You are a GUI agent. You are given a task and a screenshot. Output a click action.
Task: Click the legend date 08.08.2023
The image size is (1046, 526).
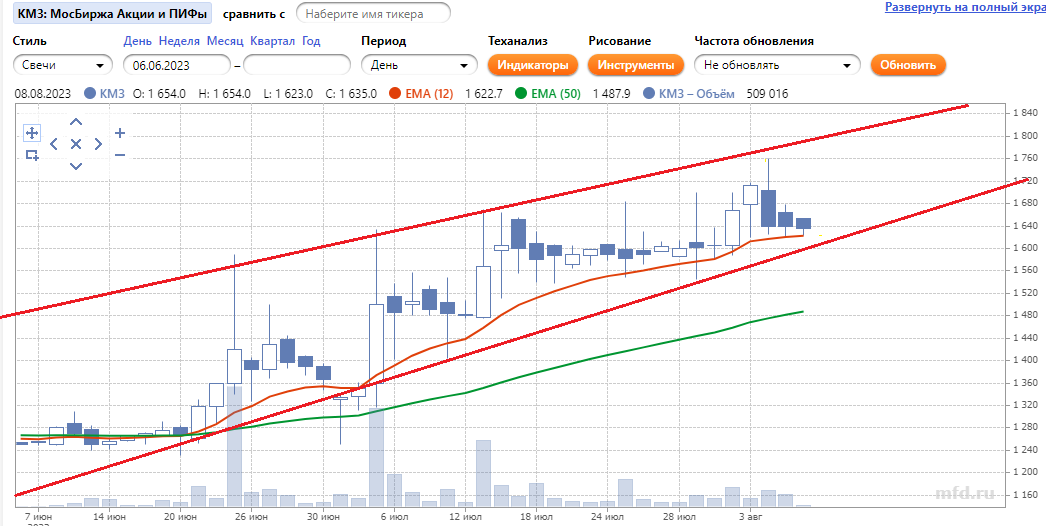tap(42, 94)
